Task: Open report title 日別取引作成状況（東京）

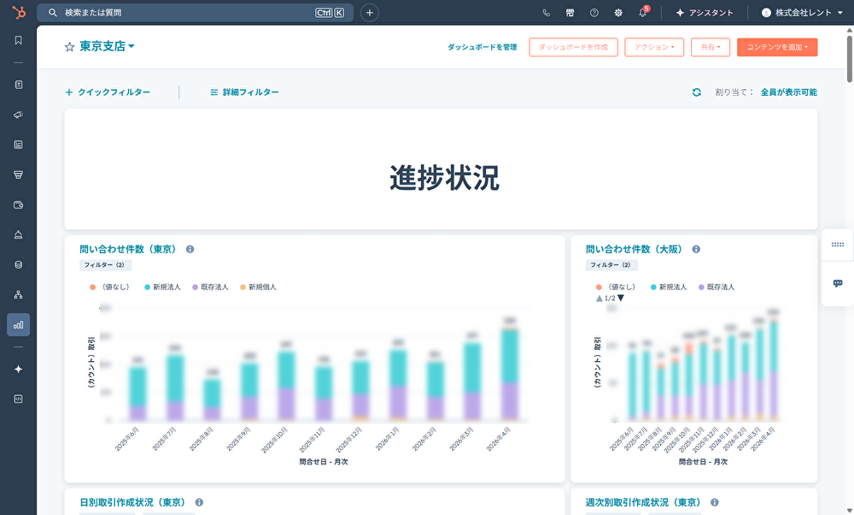Action: point(133,502)
